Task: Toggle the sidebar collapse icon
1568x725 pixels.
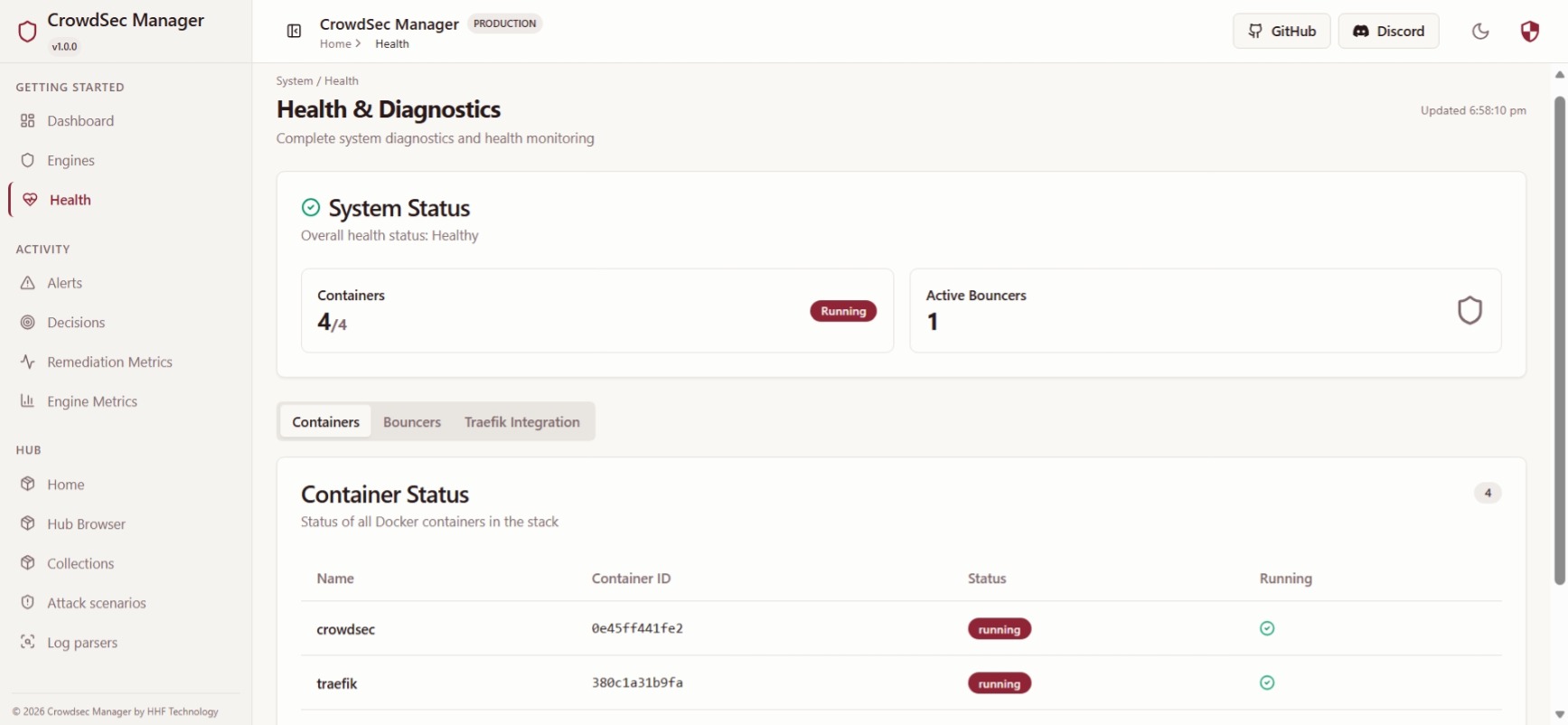Action: tap(294, 32)
